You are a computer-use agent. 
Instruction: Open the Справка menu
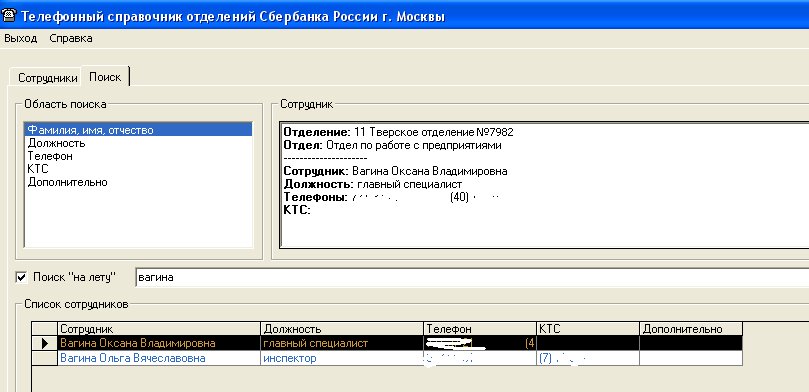71,39
